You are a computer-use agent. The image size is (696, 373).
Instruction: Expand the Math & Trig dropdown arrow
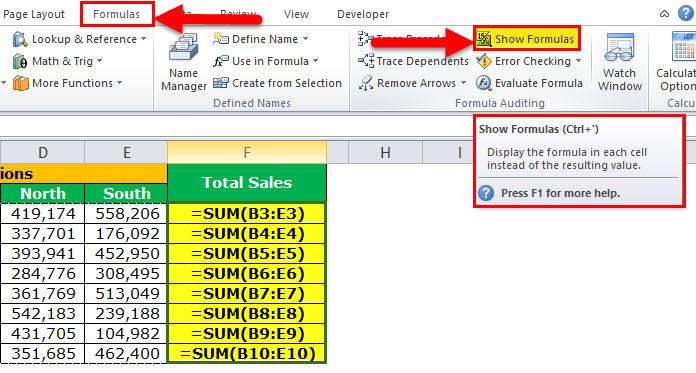click(99, 60)
